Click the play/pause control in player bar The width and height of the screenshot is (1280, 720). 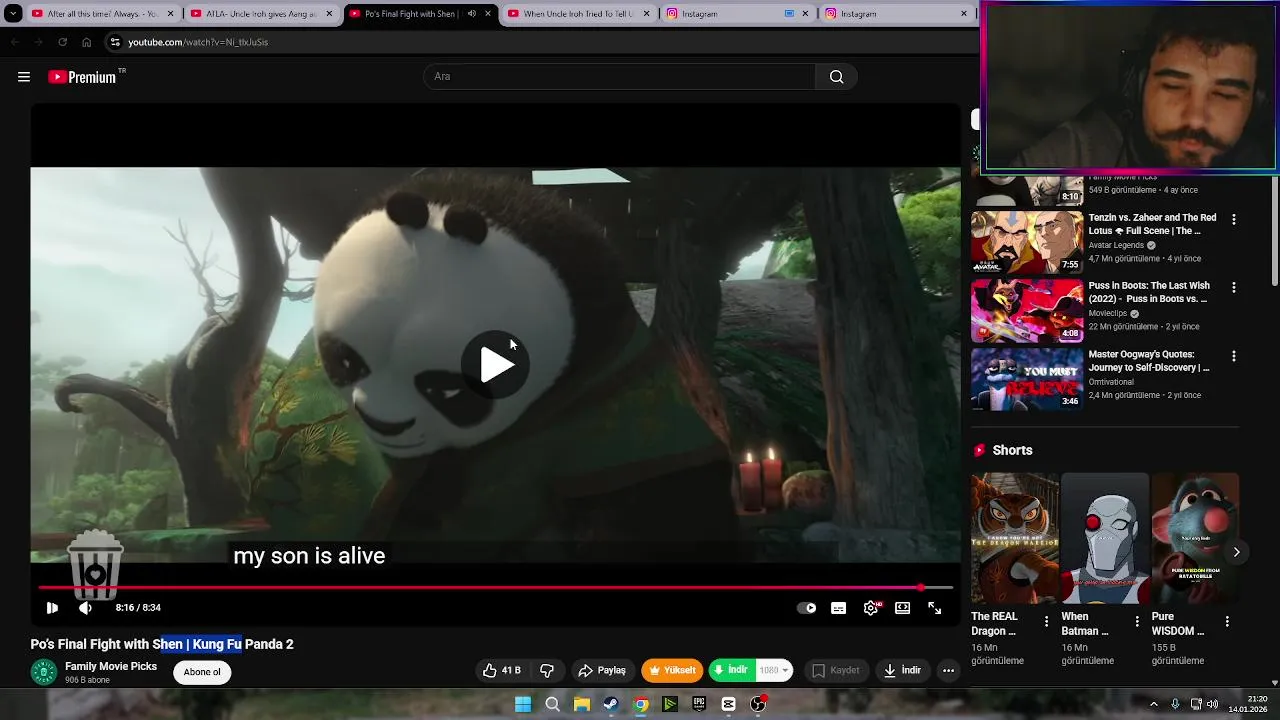pos(52,607)
